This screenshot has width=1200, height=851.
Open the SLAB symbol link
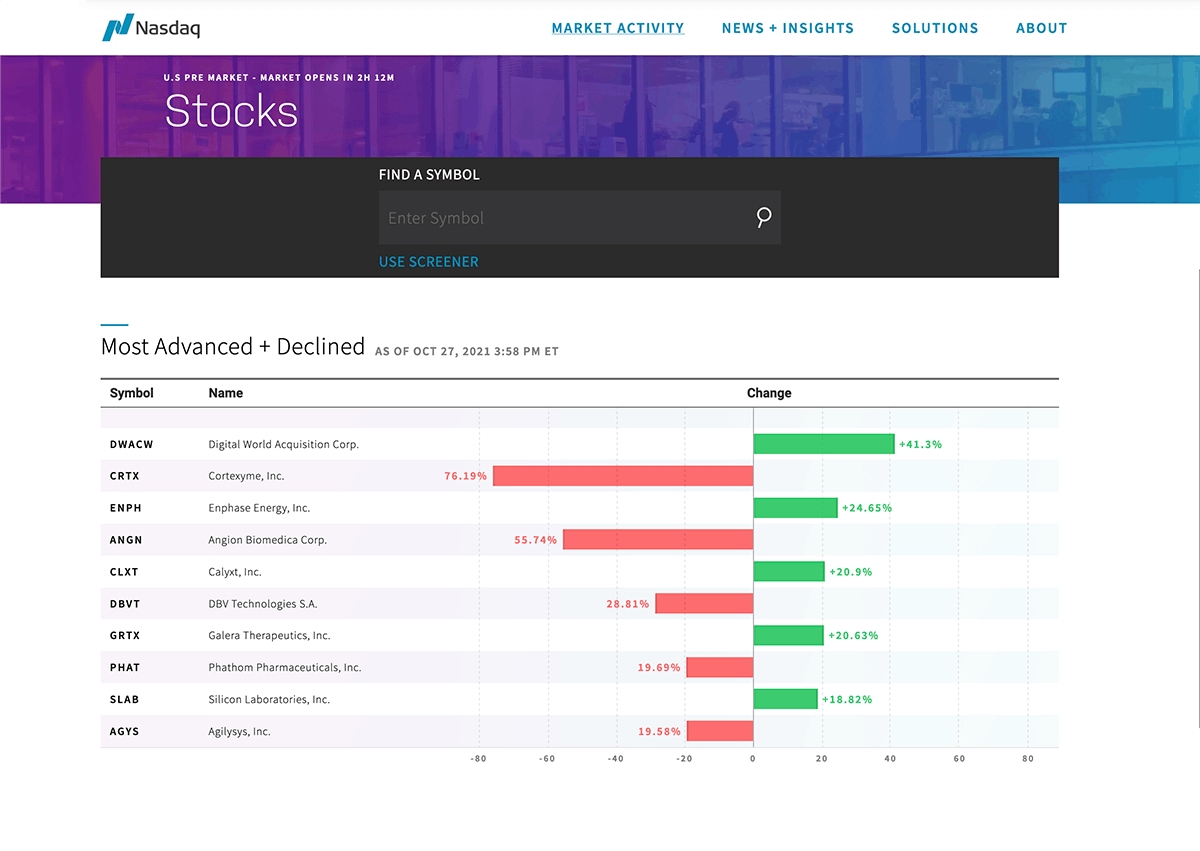click(124, 699)
